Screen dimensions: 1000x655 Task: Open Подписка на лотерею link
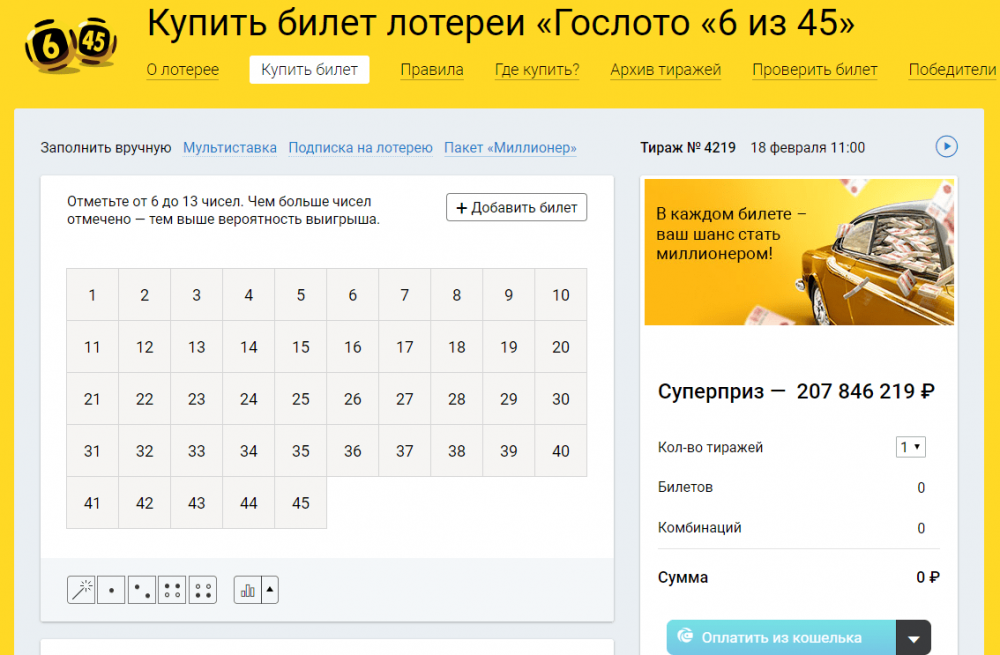click(360, 147)
